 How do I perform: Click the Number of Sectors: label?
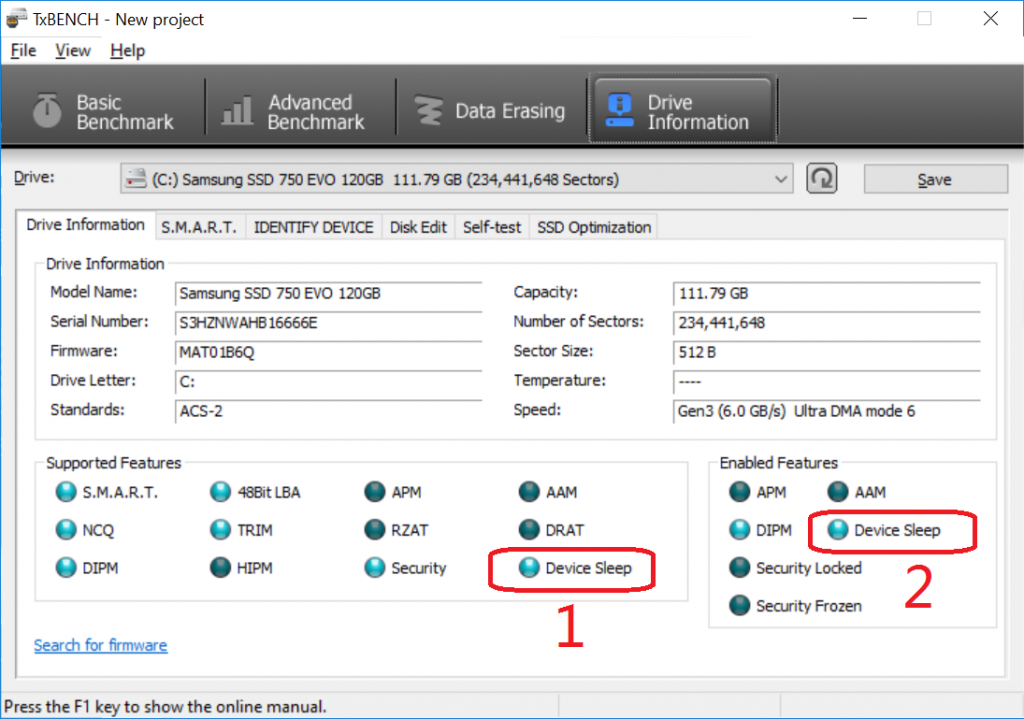coord(579,321)
